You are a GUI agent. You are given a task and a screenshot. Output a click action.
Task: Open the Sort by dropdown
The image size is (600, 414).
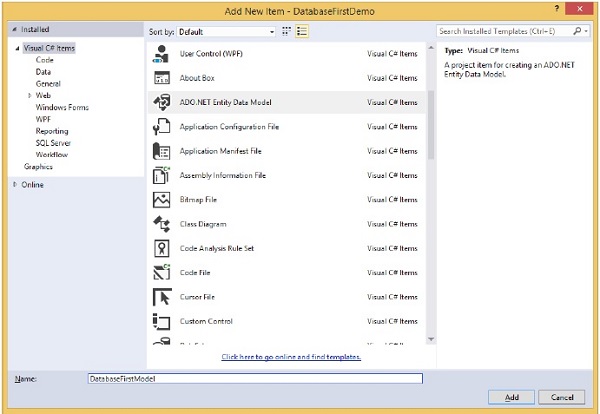coord(226,32)
